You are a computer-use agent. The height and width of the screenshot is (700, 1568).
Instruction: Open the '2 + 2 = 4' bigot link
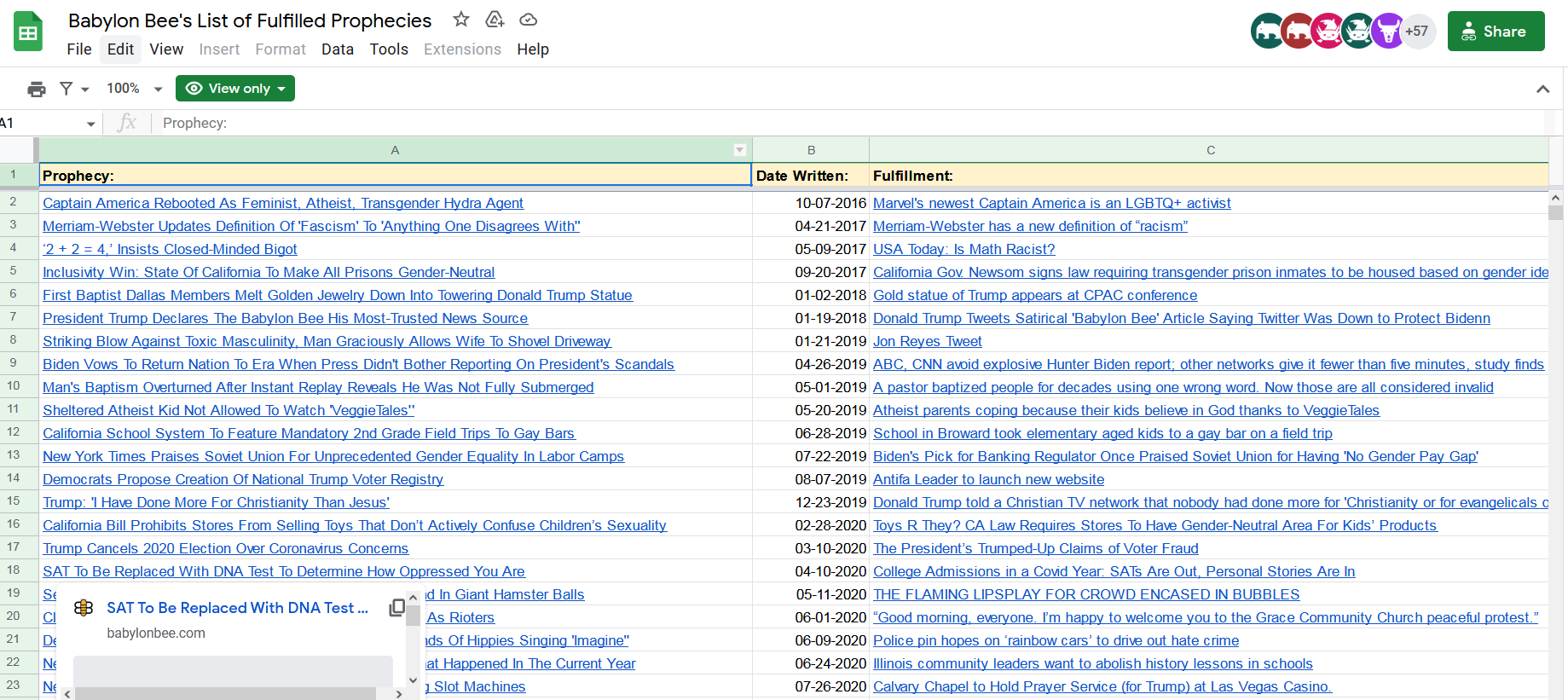[170, 249]
